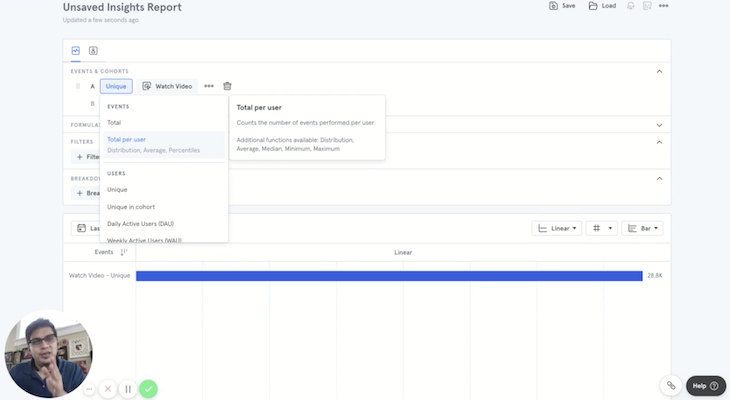Click the Save report icon
Image resolution: width=730 pixels, height=400 pixels.
pyautogui.click(x=553, y=6)
